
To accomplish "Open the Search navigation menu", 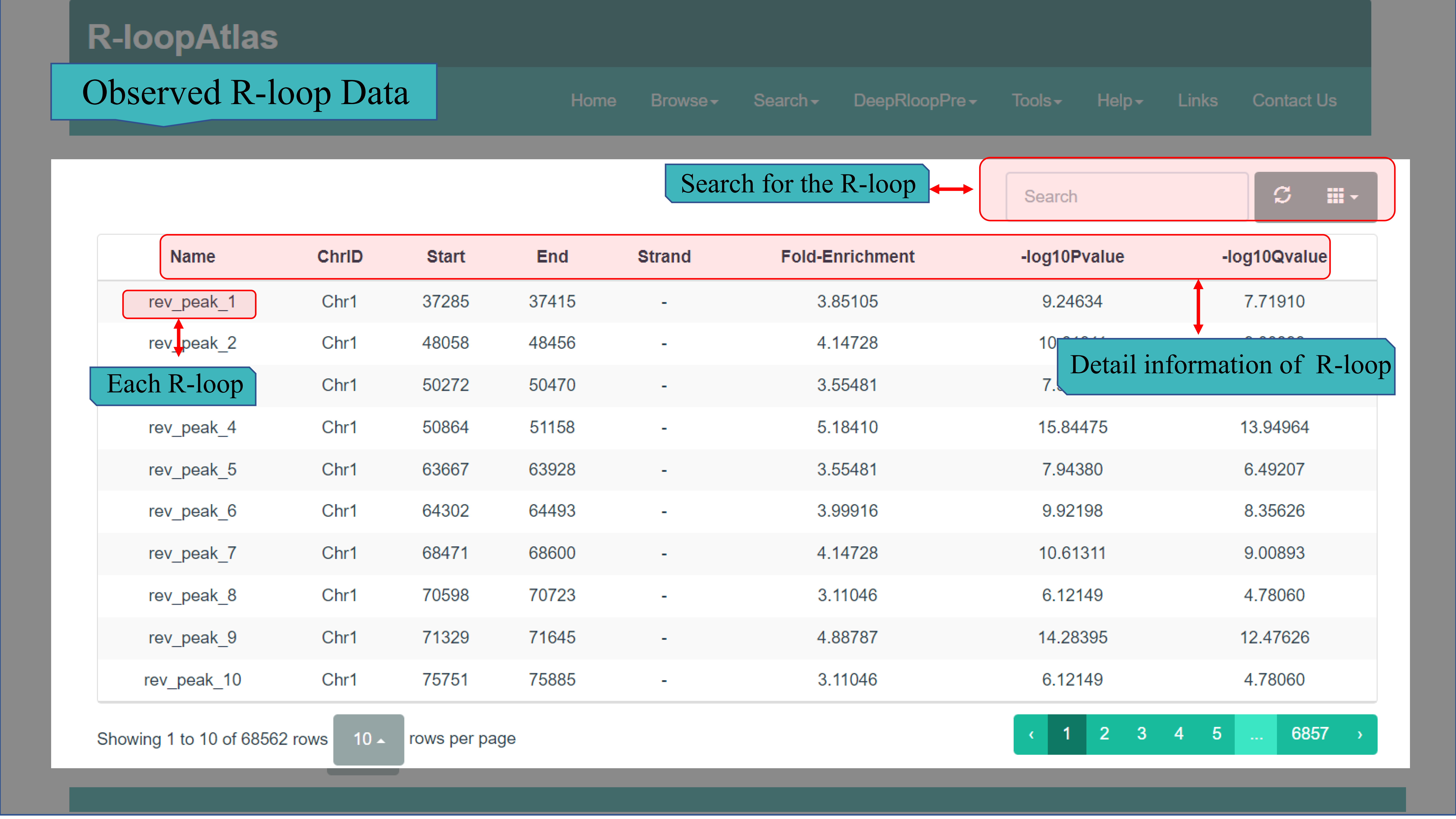I will click(786, 101).
